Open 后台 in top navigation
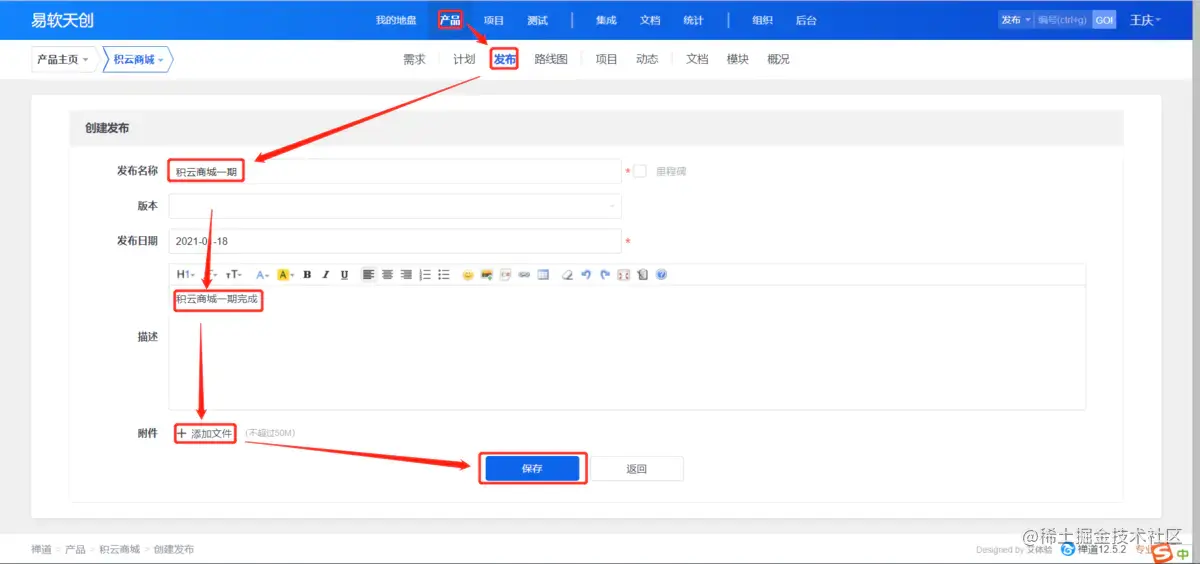Screen dimensions: 1200x564 [806, 20]
